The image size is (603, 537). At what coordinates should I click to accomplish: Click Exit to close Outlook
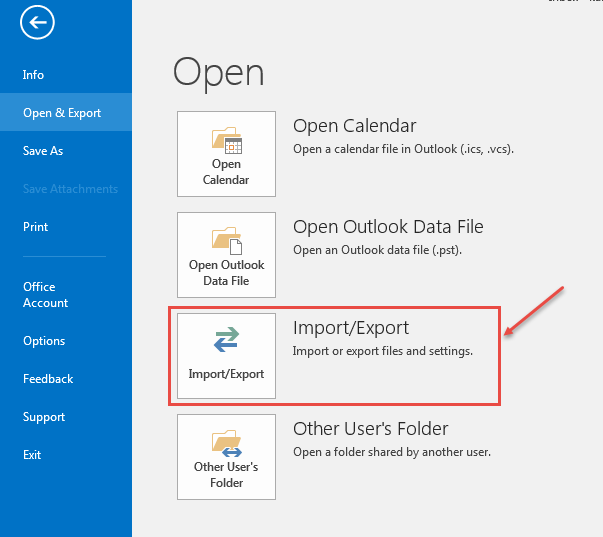(x=32, y=455)
